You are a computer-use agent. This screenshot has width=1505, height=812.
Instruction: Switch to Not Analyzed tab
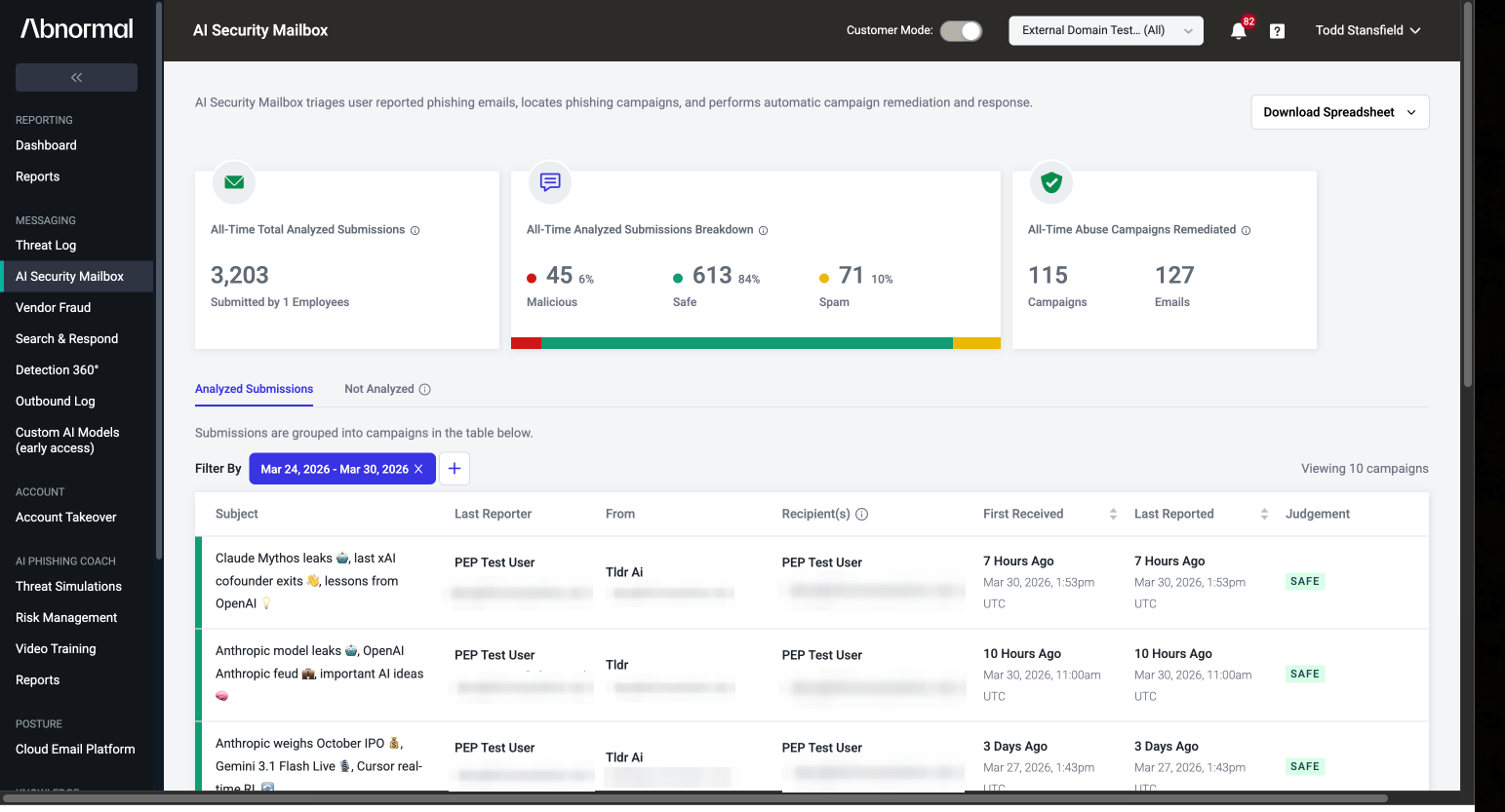pos(378,389)
